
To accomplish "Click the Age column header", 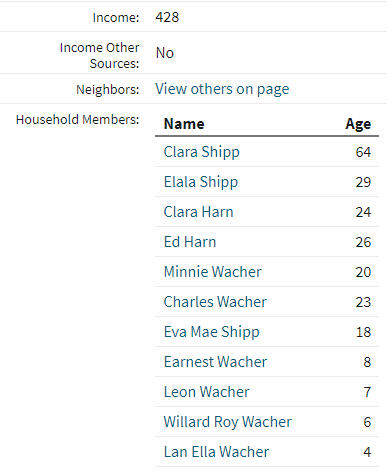I will click(x=358, y=125).
